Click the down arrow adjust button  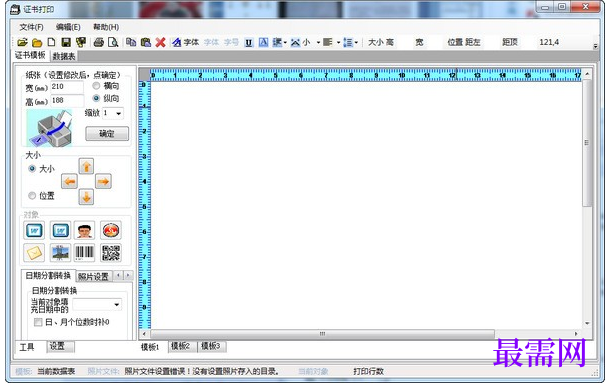point(86,197)
